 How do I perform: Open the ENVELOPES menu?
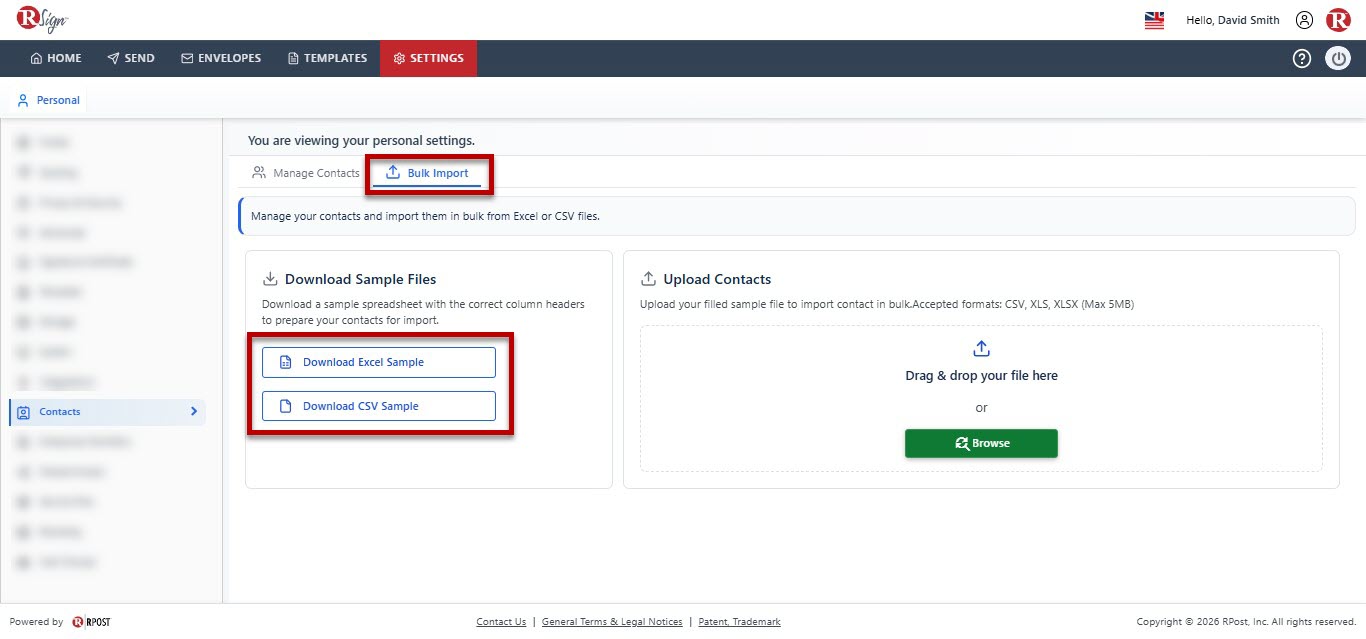(221, 58)
